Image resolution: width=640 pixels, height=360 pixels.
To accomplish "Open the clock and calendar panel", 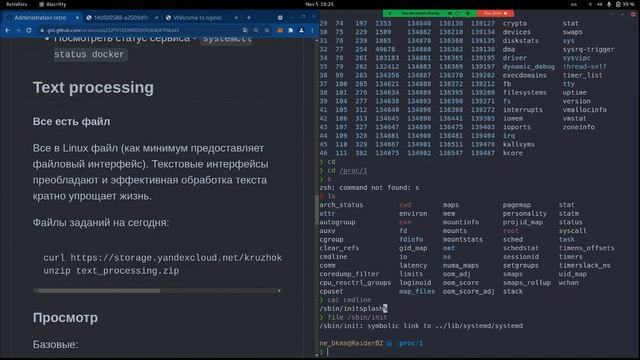I will tap(319, 4).
